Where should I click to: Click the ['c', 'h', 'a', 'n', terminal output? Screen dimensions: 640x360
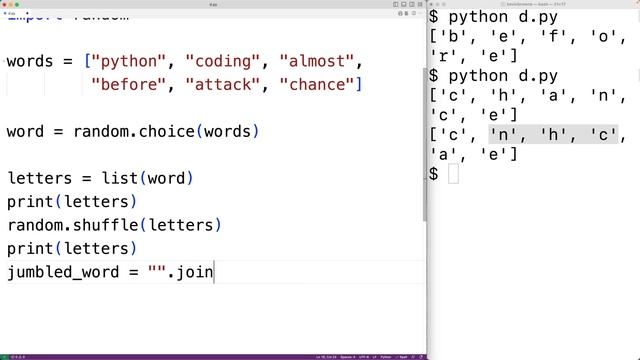[x=528, y=96]
